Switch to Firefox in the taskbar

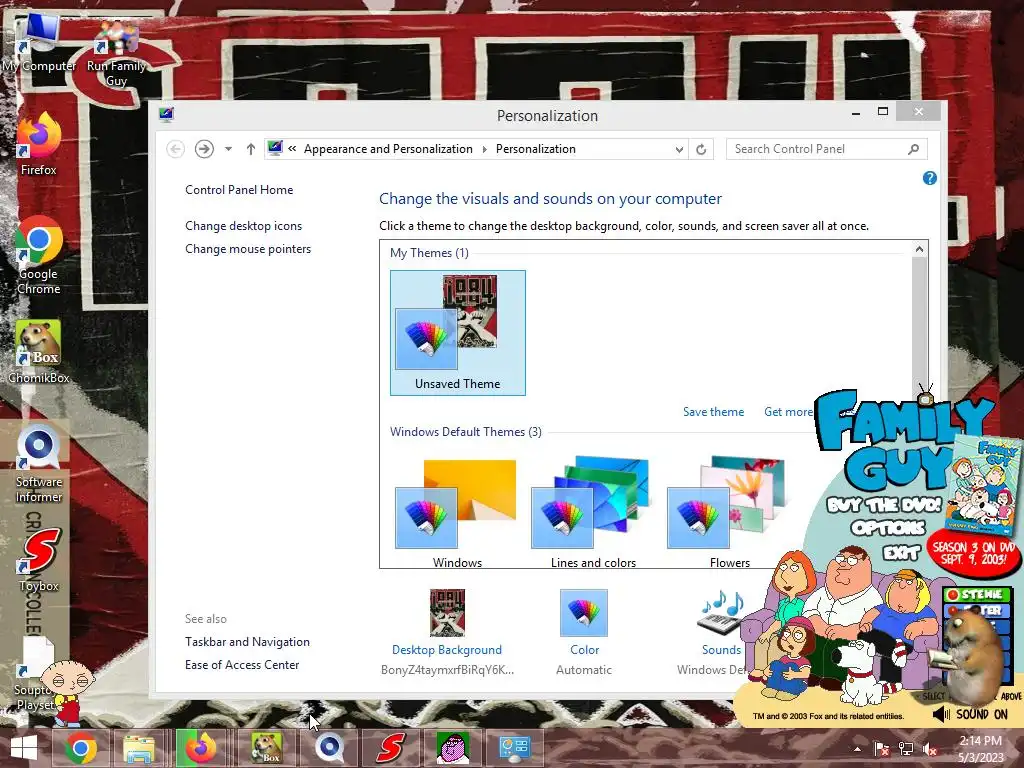click(201, 748)
